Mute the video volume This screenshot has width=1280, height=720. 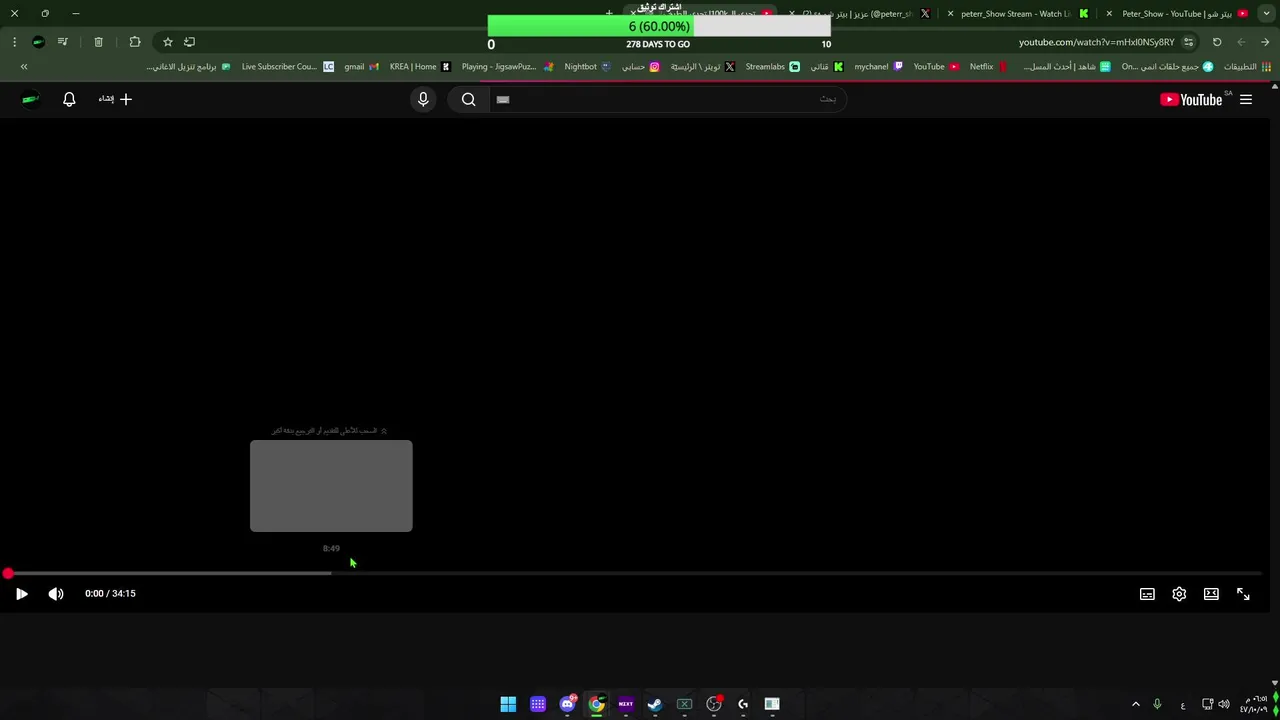[x=56, y=594]
